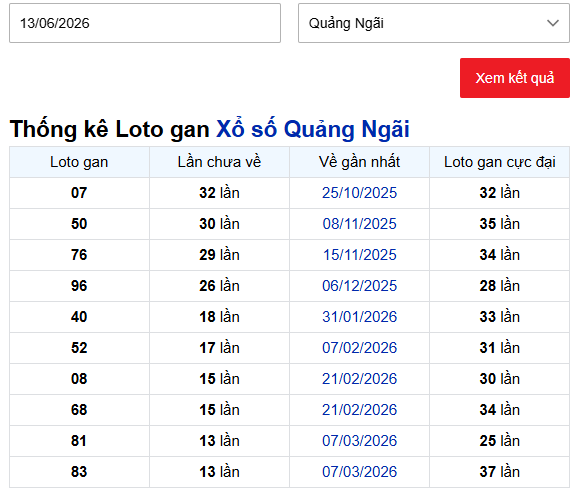Screen dimensions: 577x495
Task: Click the 37 lần maximum cell
Action: pyautogui.click(x=499, y=472)
